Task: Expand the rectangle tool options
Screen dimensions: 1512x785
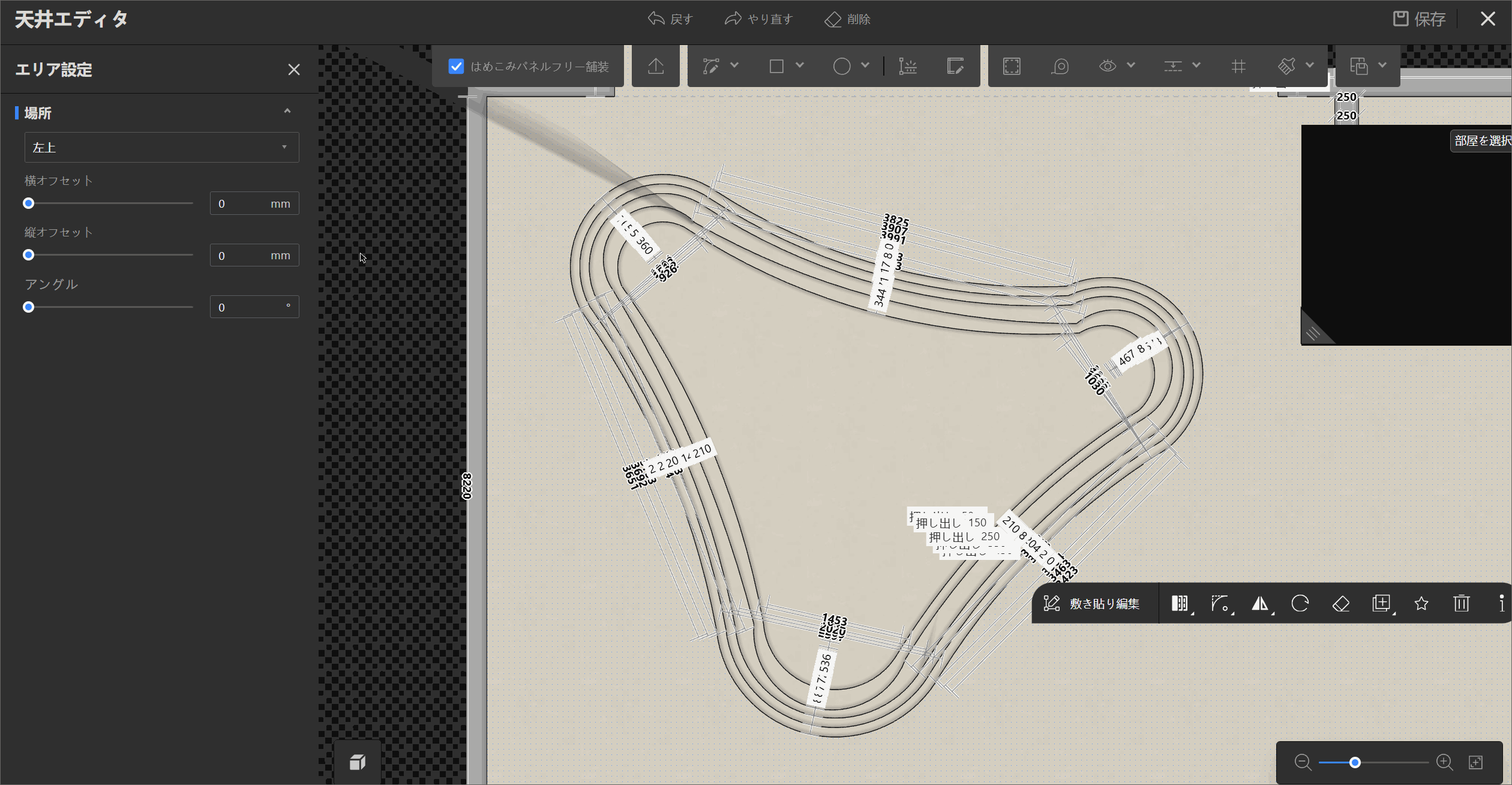Action: pos(800,65)
